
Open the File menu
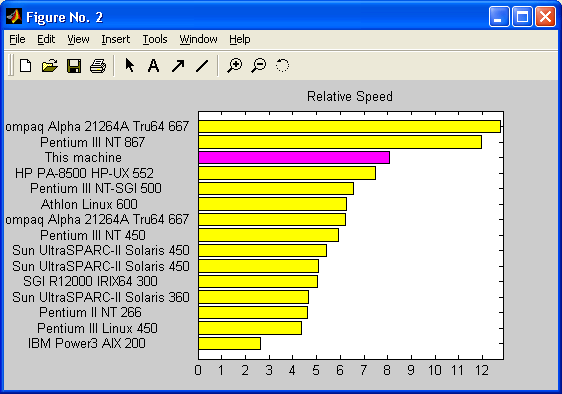pyautogui.click(x=17, y=39)
